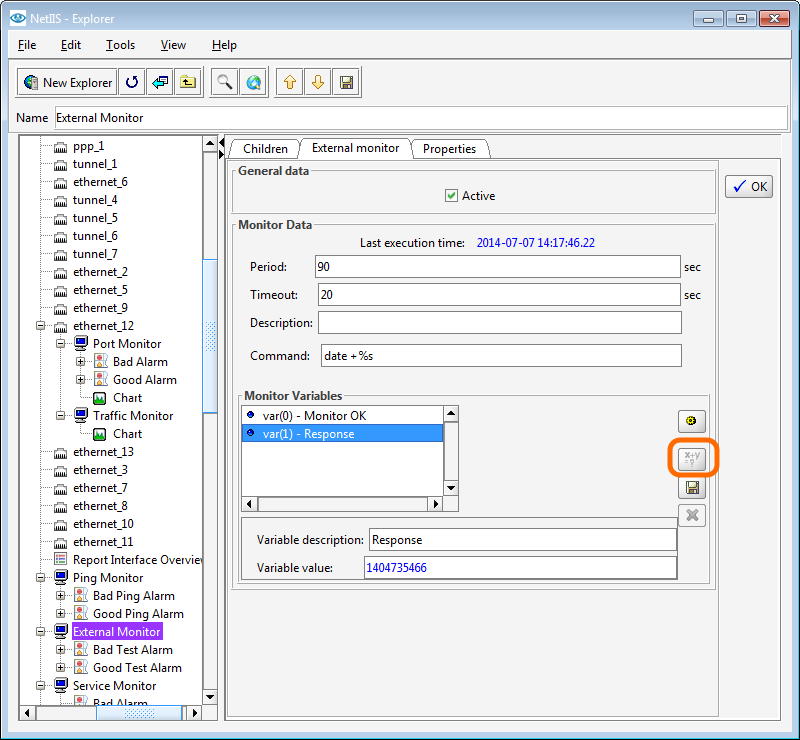Click the magnifier search icon in toolbar
Image resolution: width=800 pixels, height=740 pixels.
225,83
